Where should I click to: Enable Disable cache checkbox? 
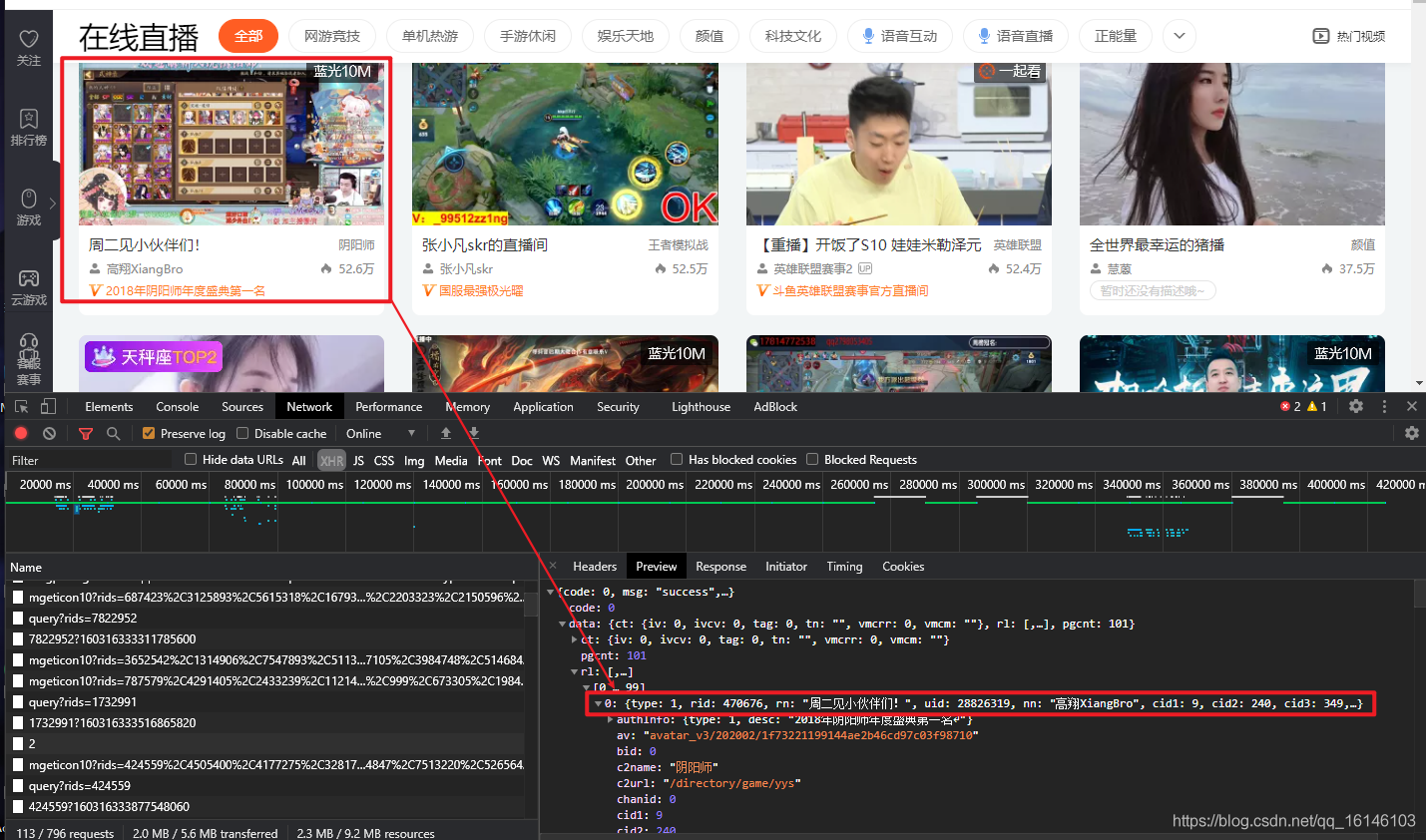pyautogui.click(x=241, y=433)
